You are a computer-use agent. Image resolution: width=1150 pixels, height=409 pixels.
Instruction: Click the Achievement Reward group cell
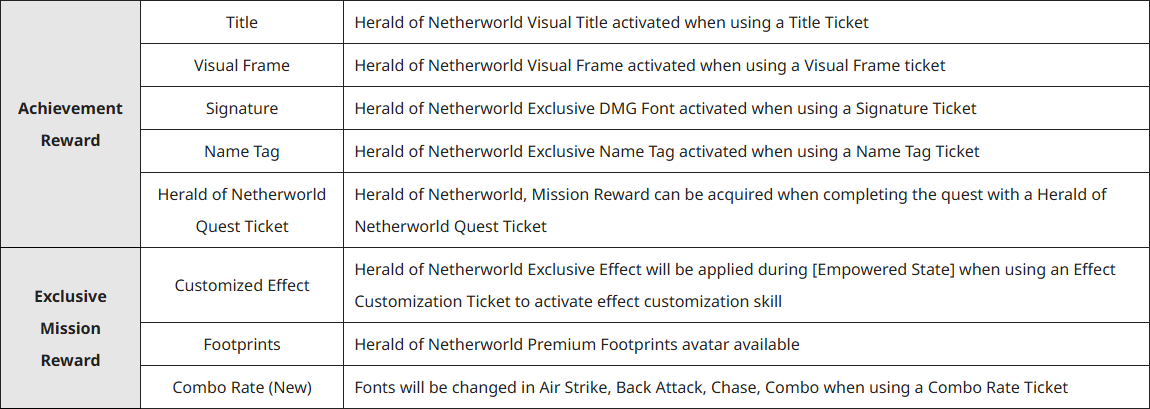[x=70, y=124]
